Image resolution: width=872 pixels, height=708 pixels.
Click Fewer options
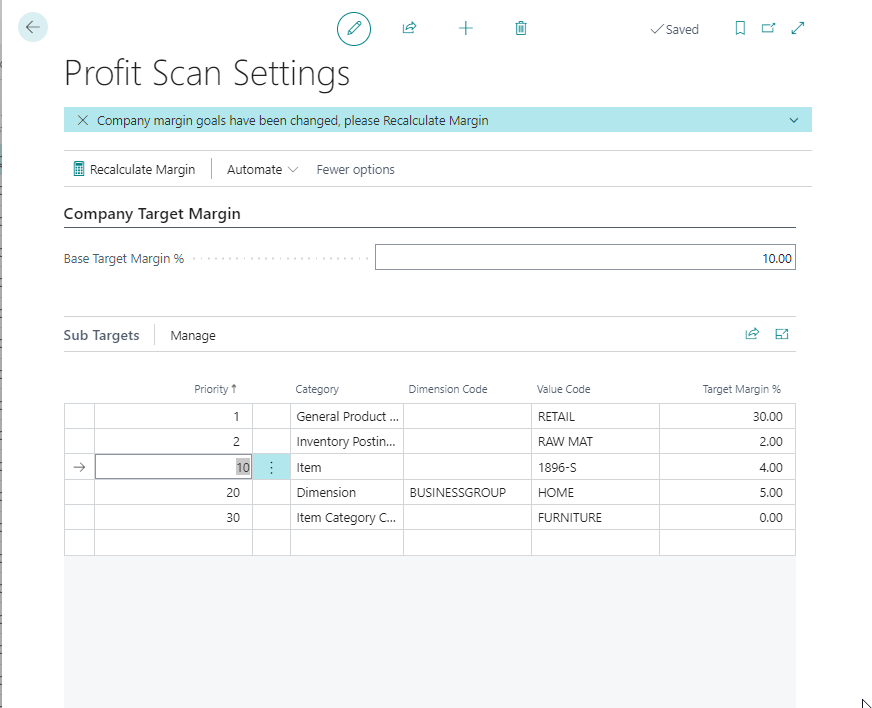[x=355, y=170]
